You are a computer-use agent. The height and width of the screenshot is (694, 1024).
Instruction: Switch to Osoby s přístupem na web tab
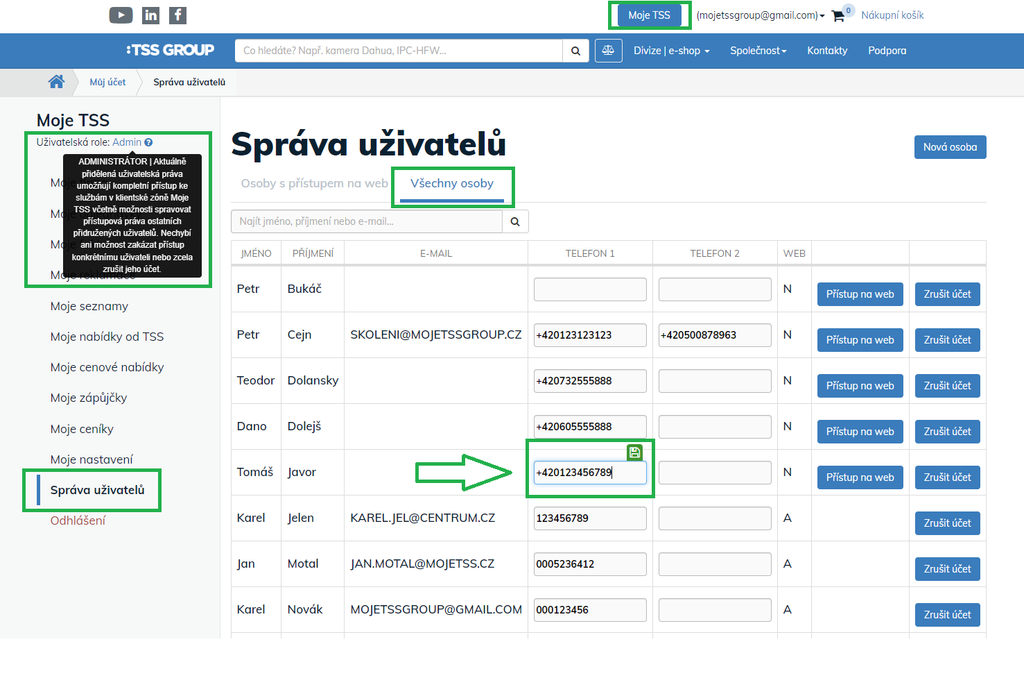(314, 184)
